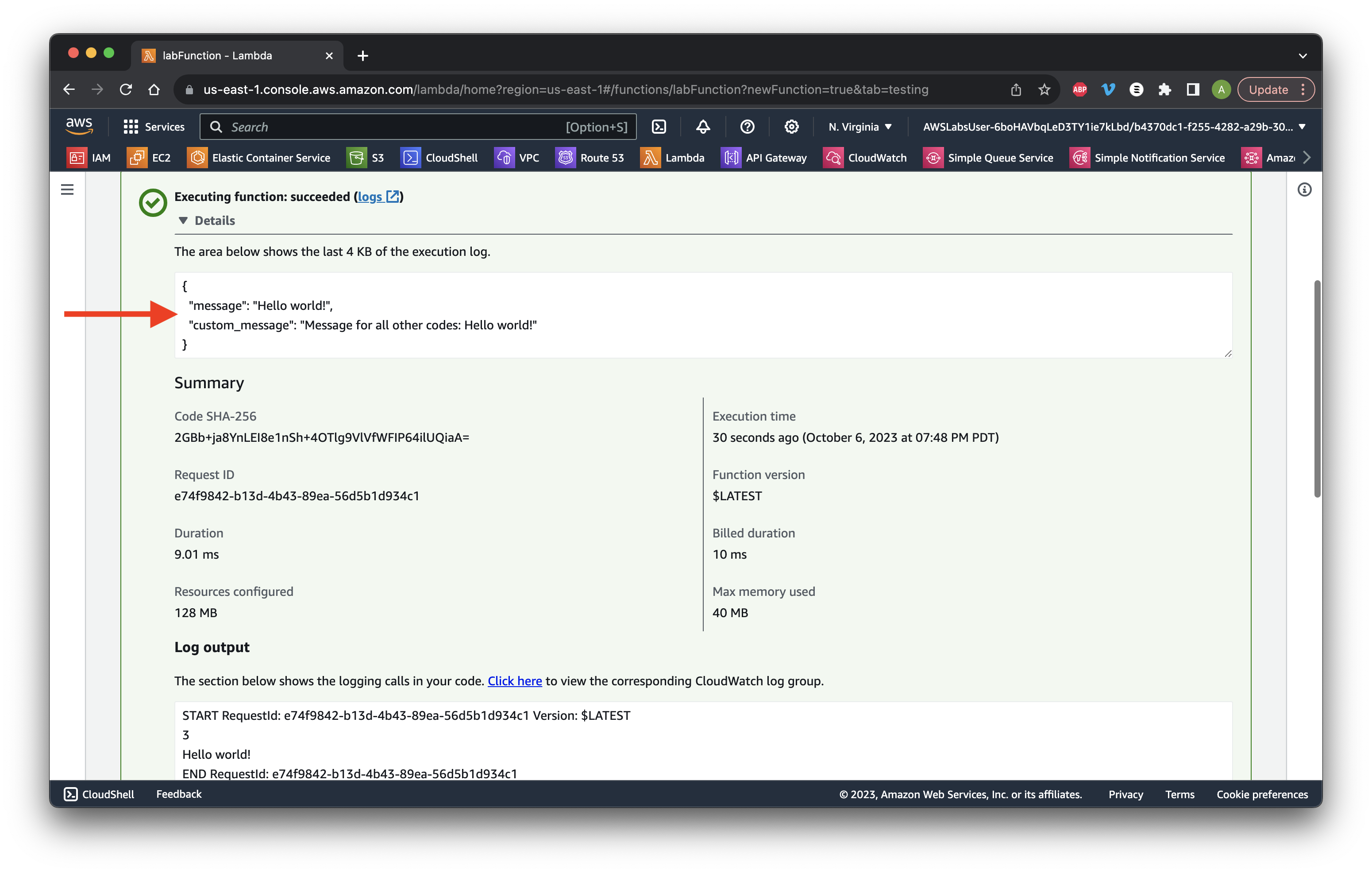Reload the page
The height and width of the screenshot is (873, 1372).
126,89
